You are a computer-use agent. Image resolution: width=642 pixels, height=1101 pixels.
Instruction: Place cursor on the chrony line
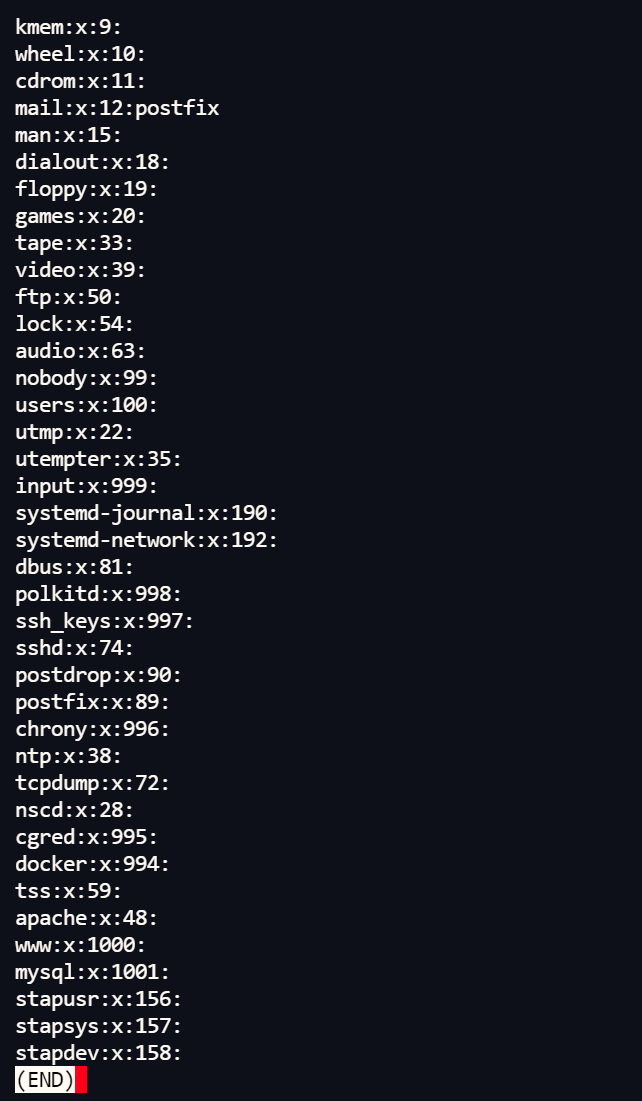tap(93, 729)
